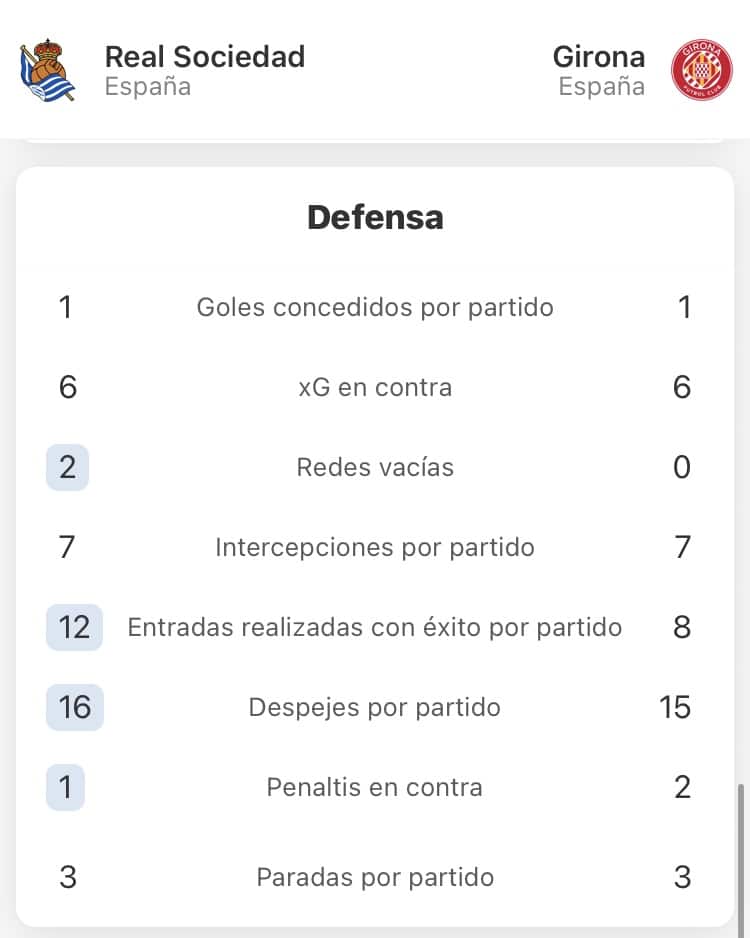Tap Girona's 0 Redes vacías value
The image size is (750, 938).
click(682, 467)
